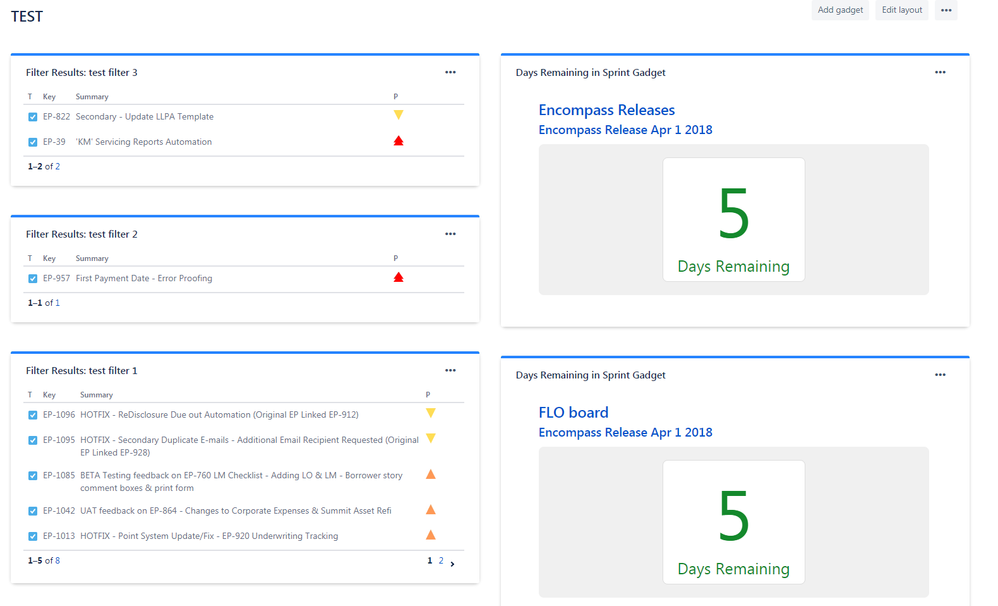Go to next page arrow in test filter 1
998x606 pixels.
(453, 563)
